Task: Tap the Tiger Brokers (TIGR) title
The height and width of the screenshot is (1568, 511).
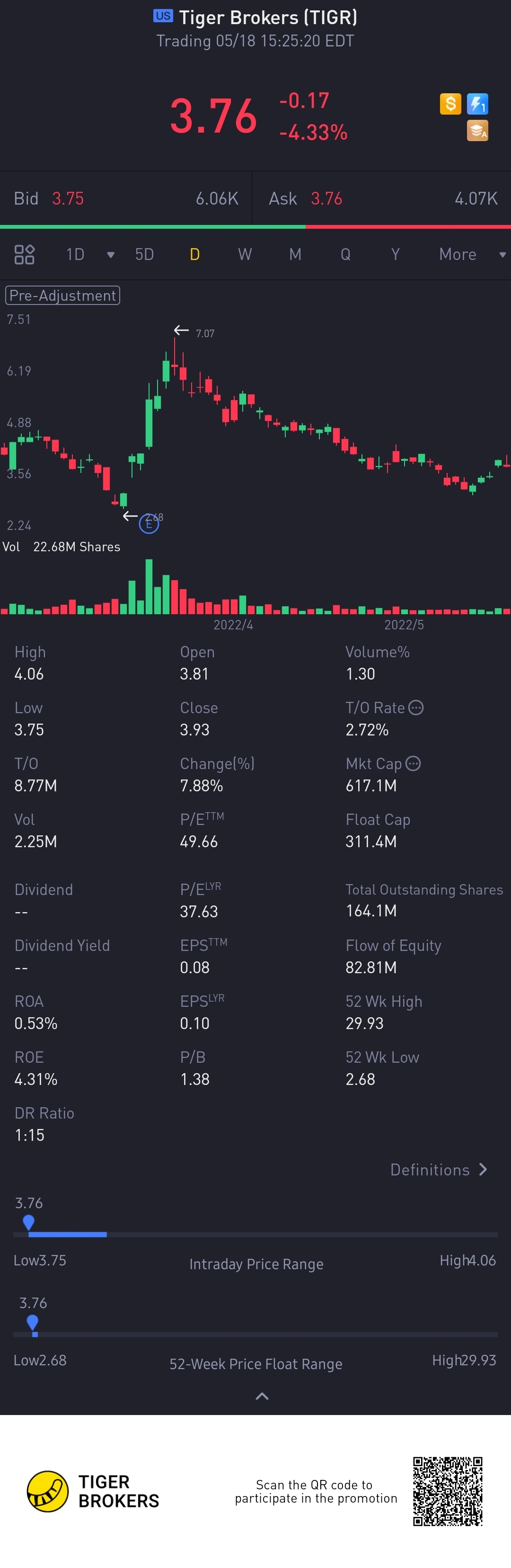Action: [x=268, y=17]
